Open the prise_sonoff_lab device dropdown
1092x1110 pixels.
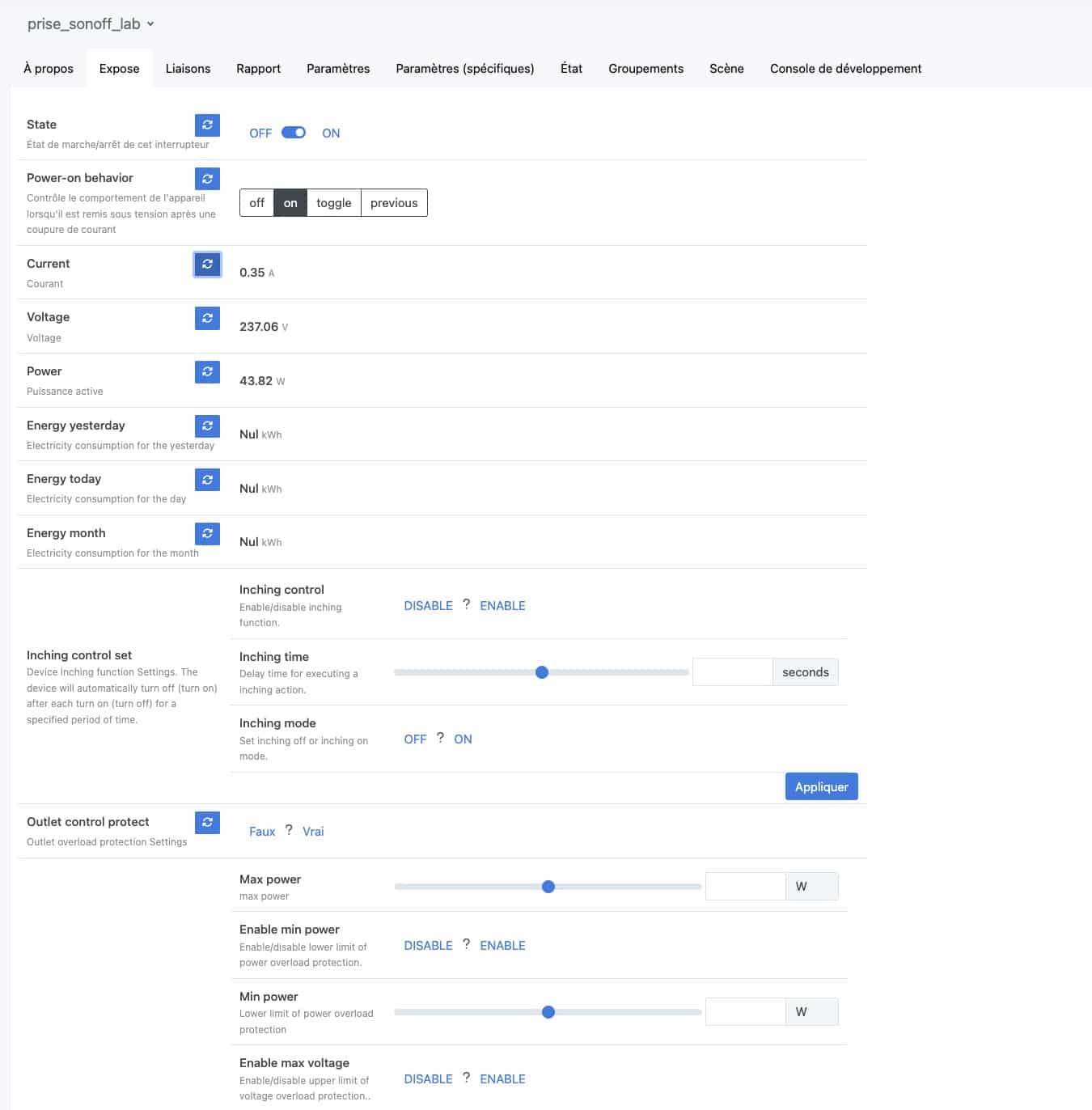click(91, 24)
